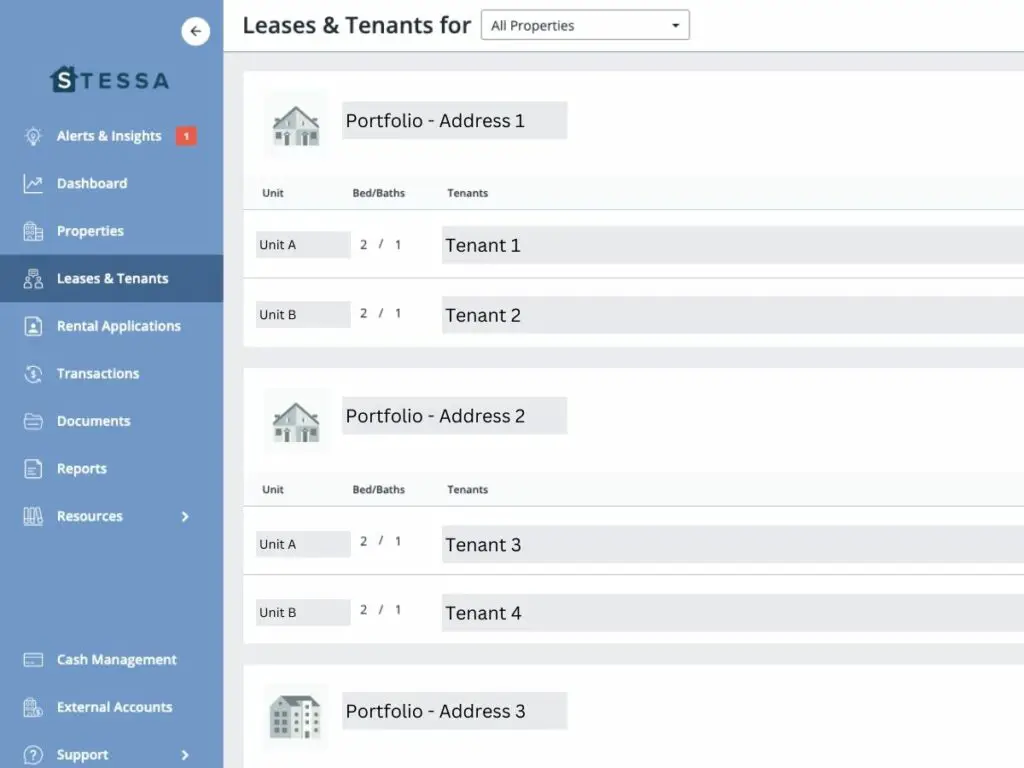This screenshot has width=1024, height=768.
Task: Open the Support menu item
Action: [x=82, y=755]
